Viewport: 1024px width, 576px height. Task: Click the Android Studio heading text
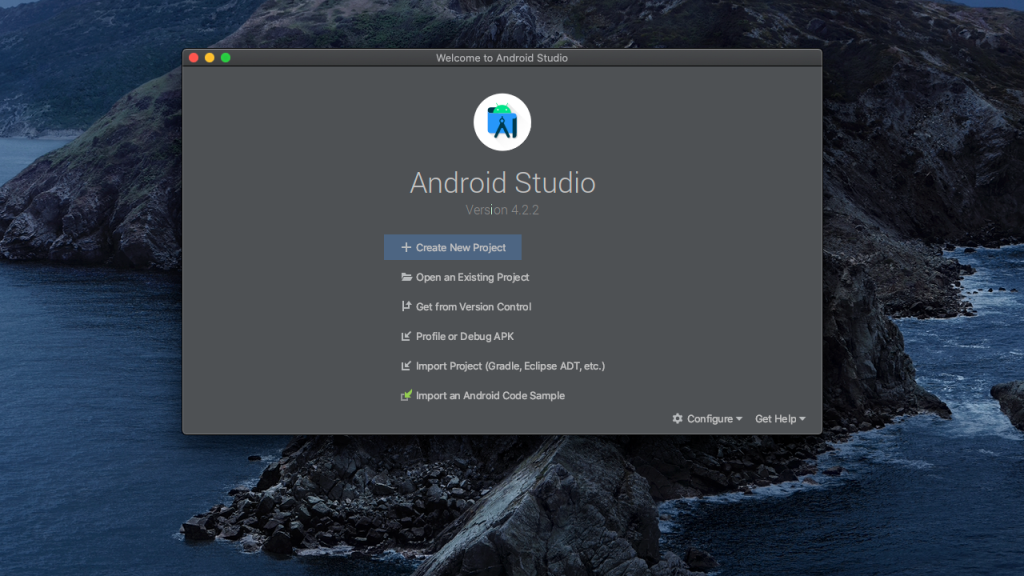click(x=502, y=183)
